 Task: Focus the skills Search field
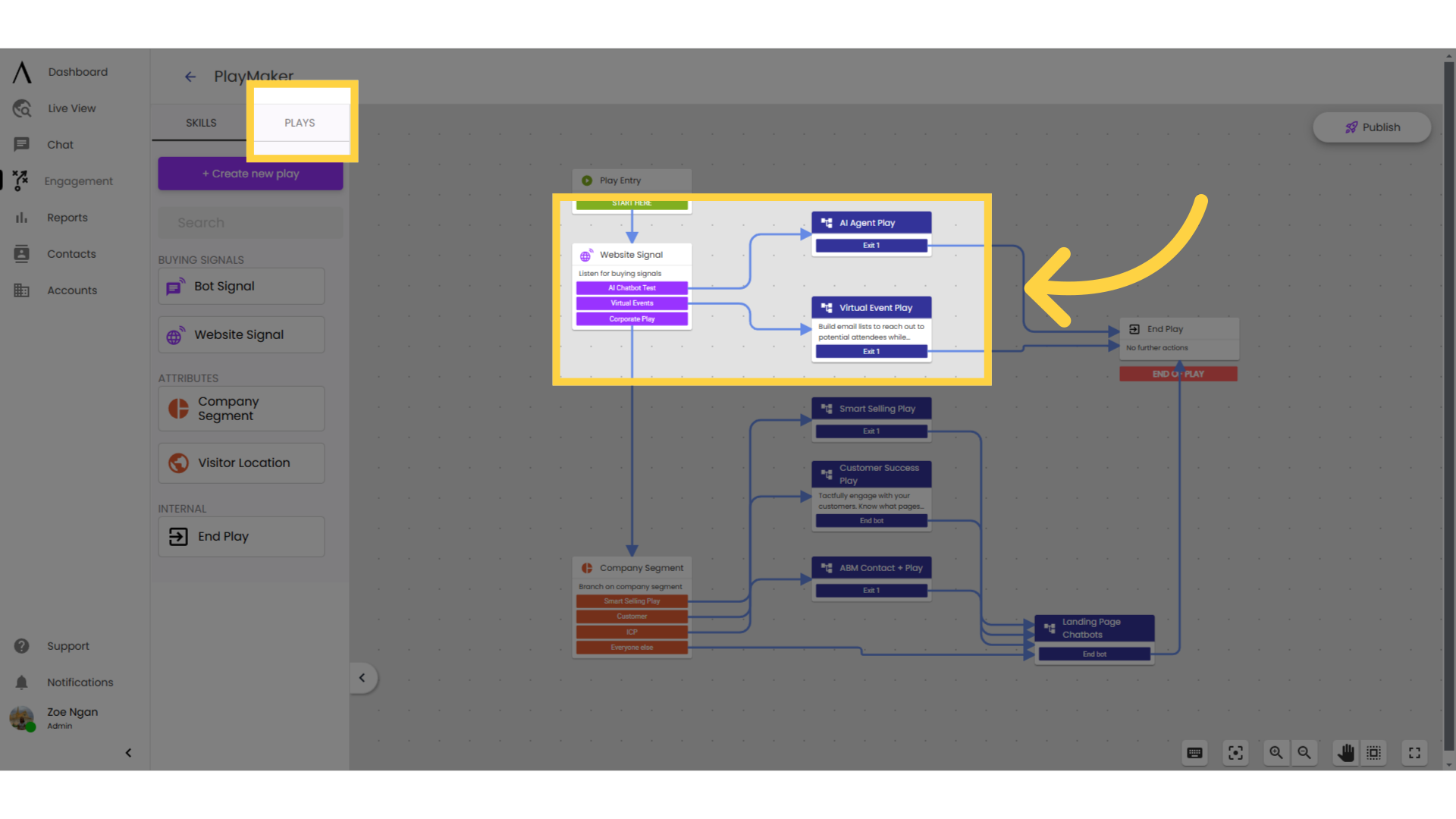point(250,223)
